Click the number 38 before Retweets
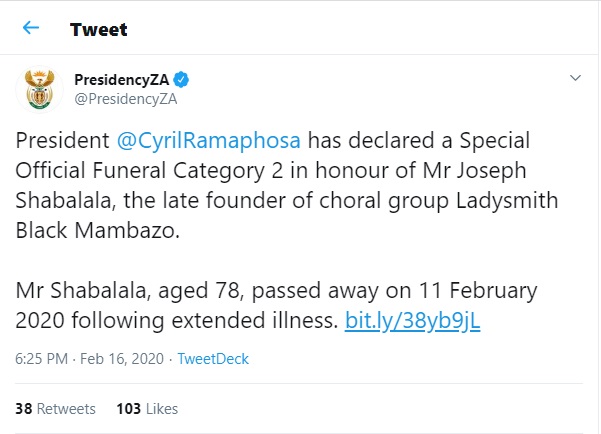Image resolution: width=601 pixels, height=434 pixels. pos(24,408)
